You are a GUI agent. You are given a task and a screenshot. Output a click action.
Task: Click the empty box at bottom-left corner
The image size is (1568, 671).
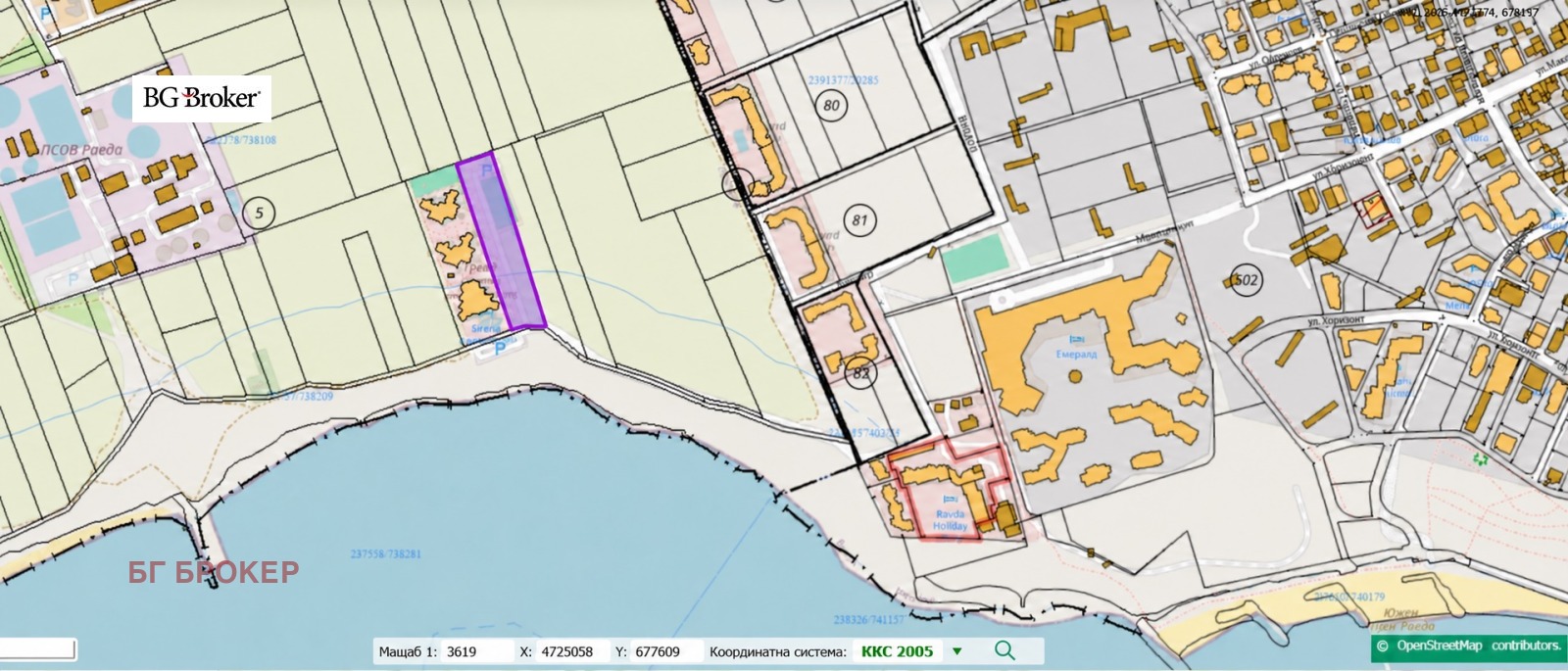coord(38,648)
